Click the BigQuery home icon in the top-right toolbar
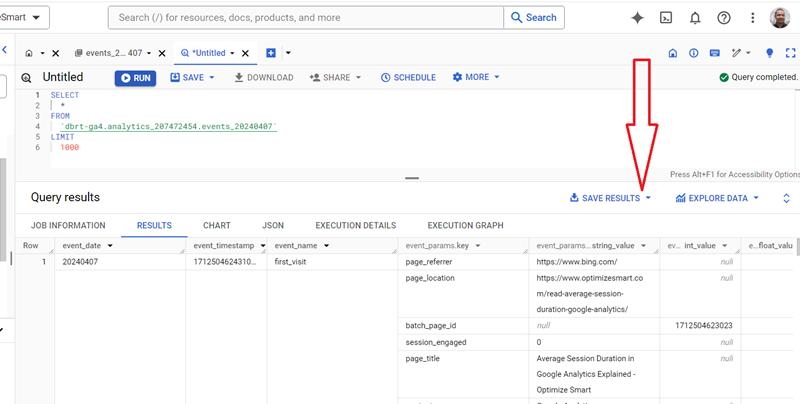This screenshot has width=800, height=404. click(672, 53)
